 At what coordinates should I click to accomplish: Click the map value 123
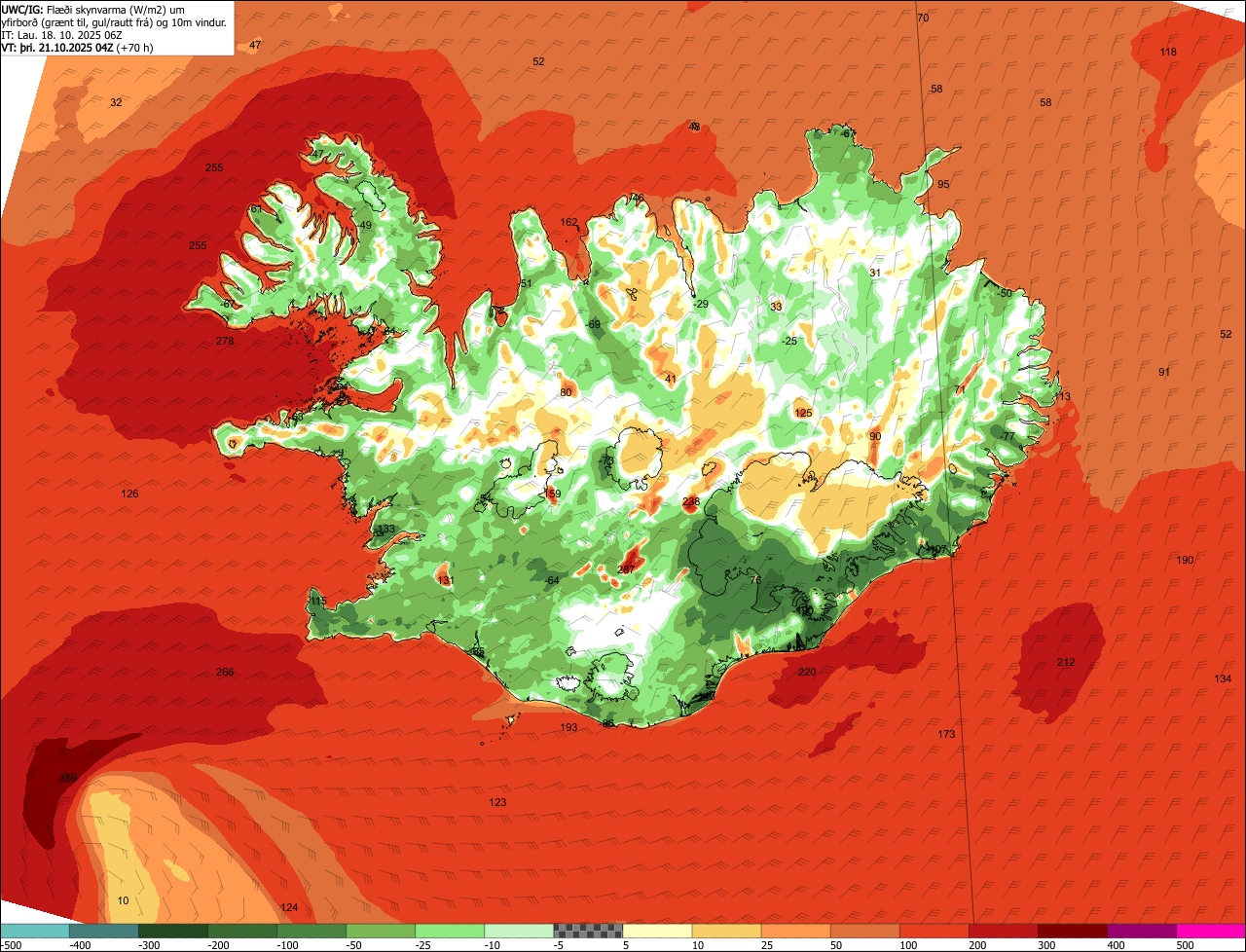pos(497,802)
